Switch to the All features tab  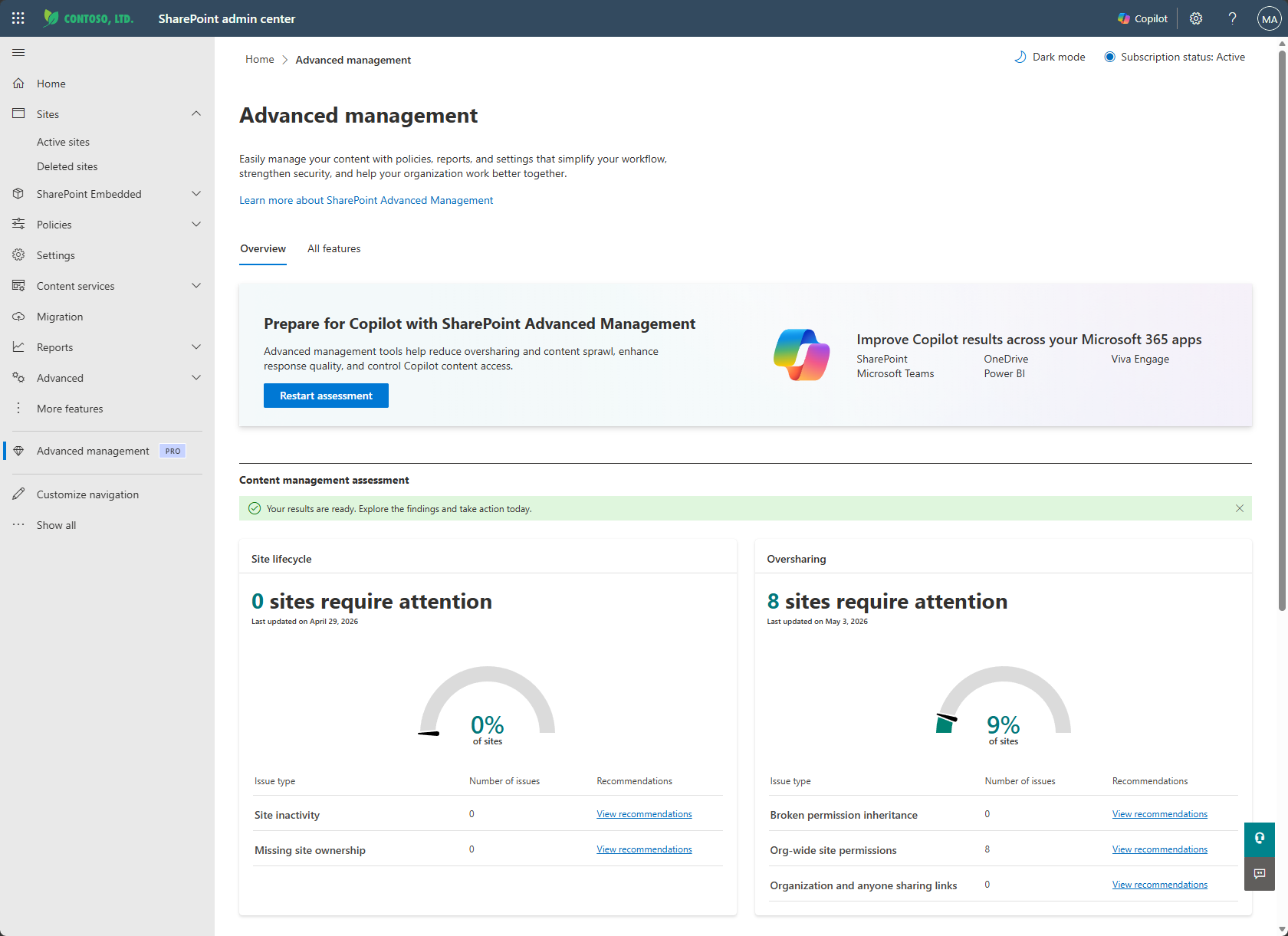click(334, 248)
